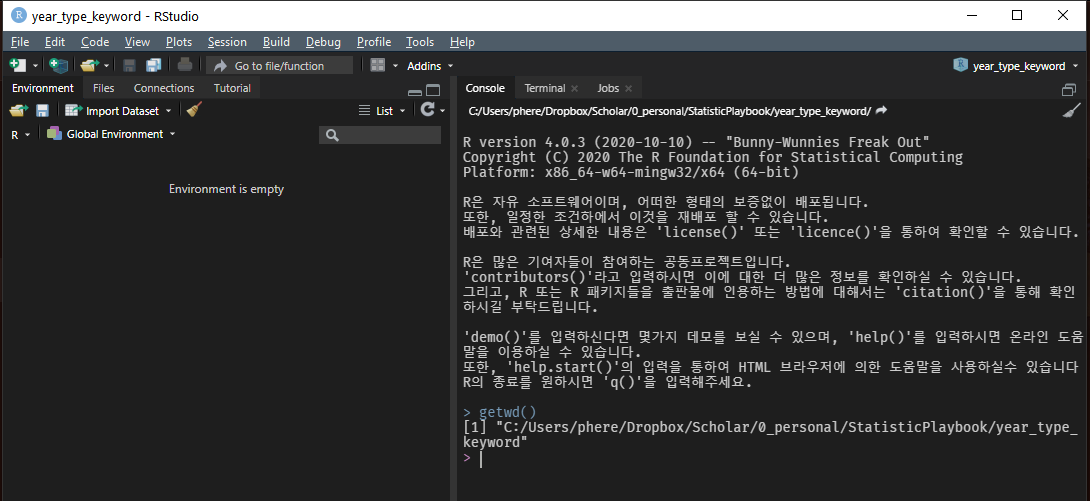The width and height of the screenshot is (1090, 501).
Task: Maximize the RStudio window
Action: [1017, 15]
